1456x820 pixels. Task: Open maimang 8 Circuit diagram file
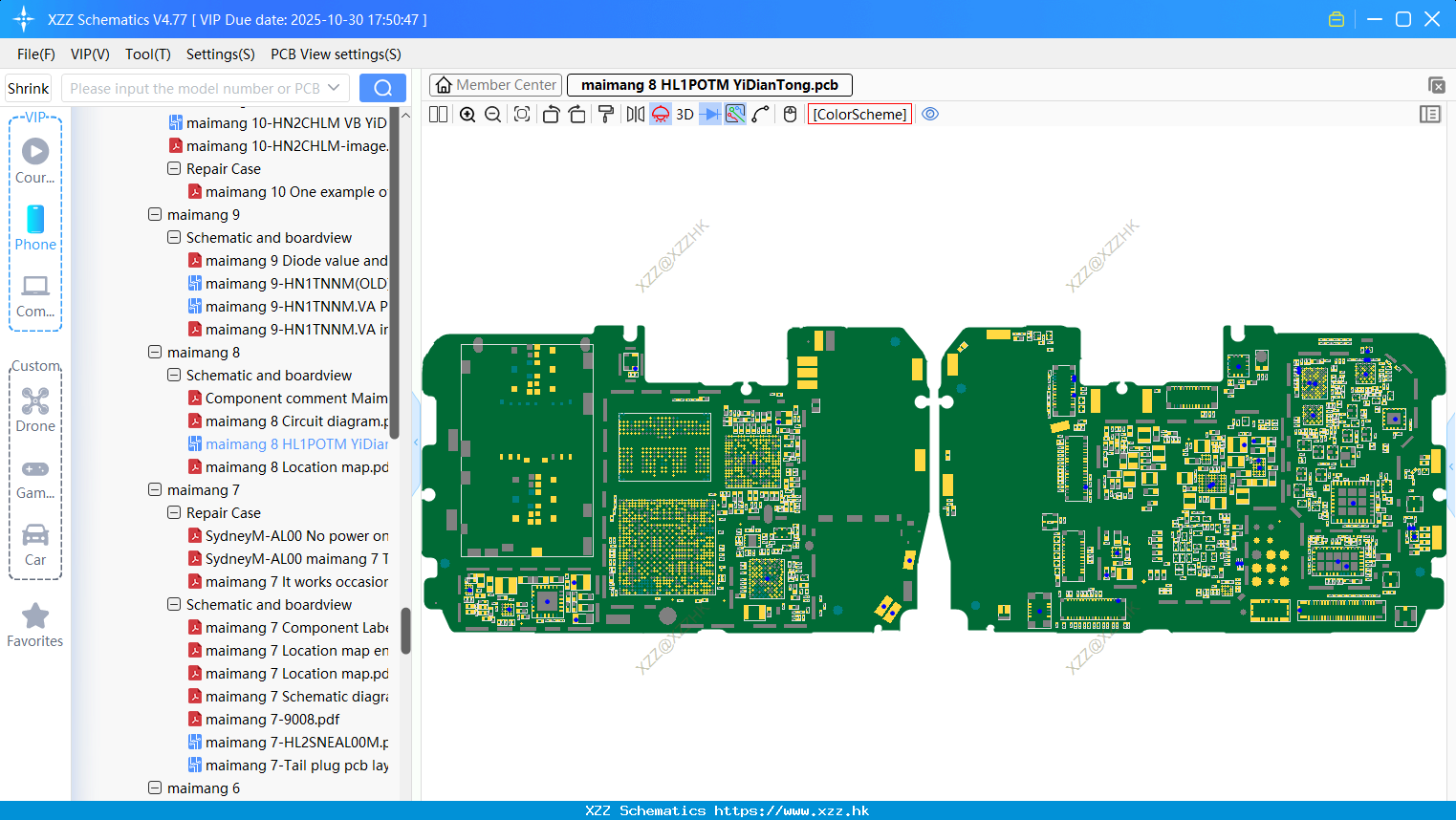[x=288, y=421]
